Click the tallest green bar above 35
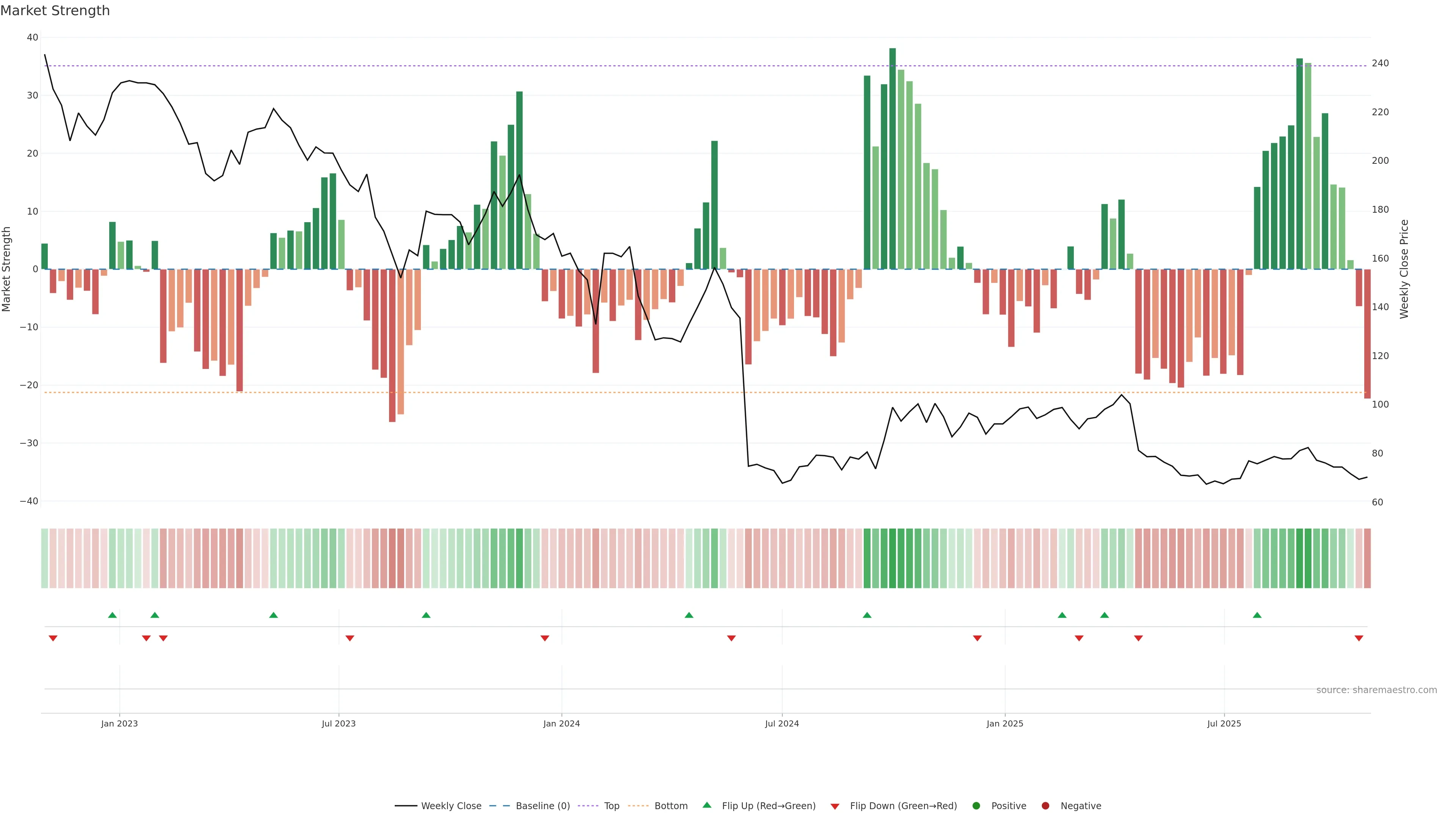1456x819 pixels. (x=893, y=158)
